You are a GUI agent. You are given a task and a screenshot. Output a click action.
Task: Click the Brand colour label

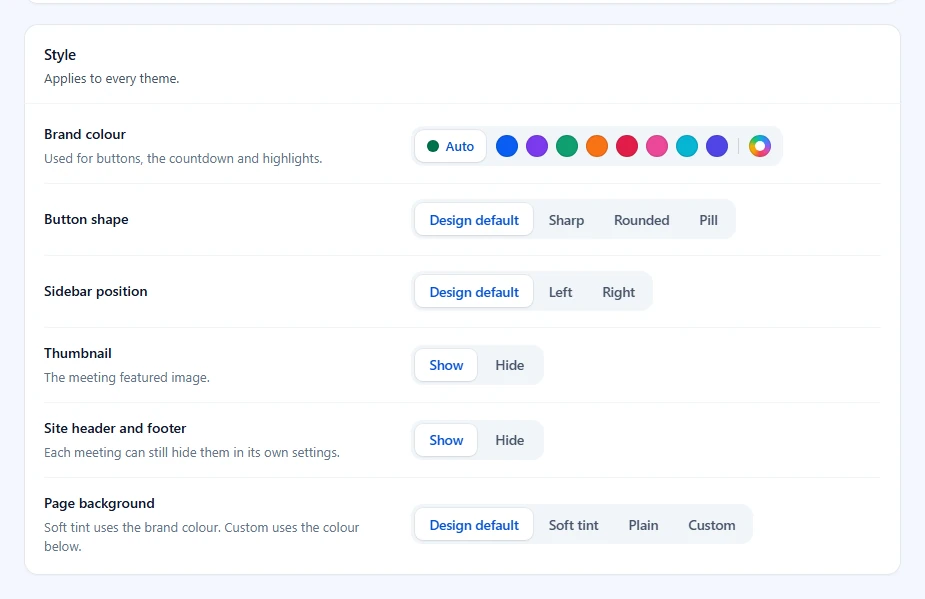point(85,135)
